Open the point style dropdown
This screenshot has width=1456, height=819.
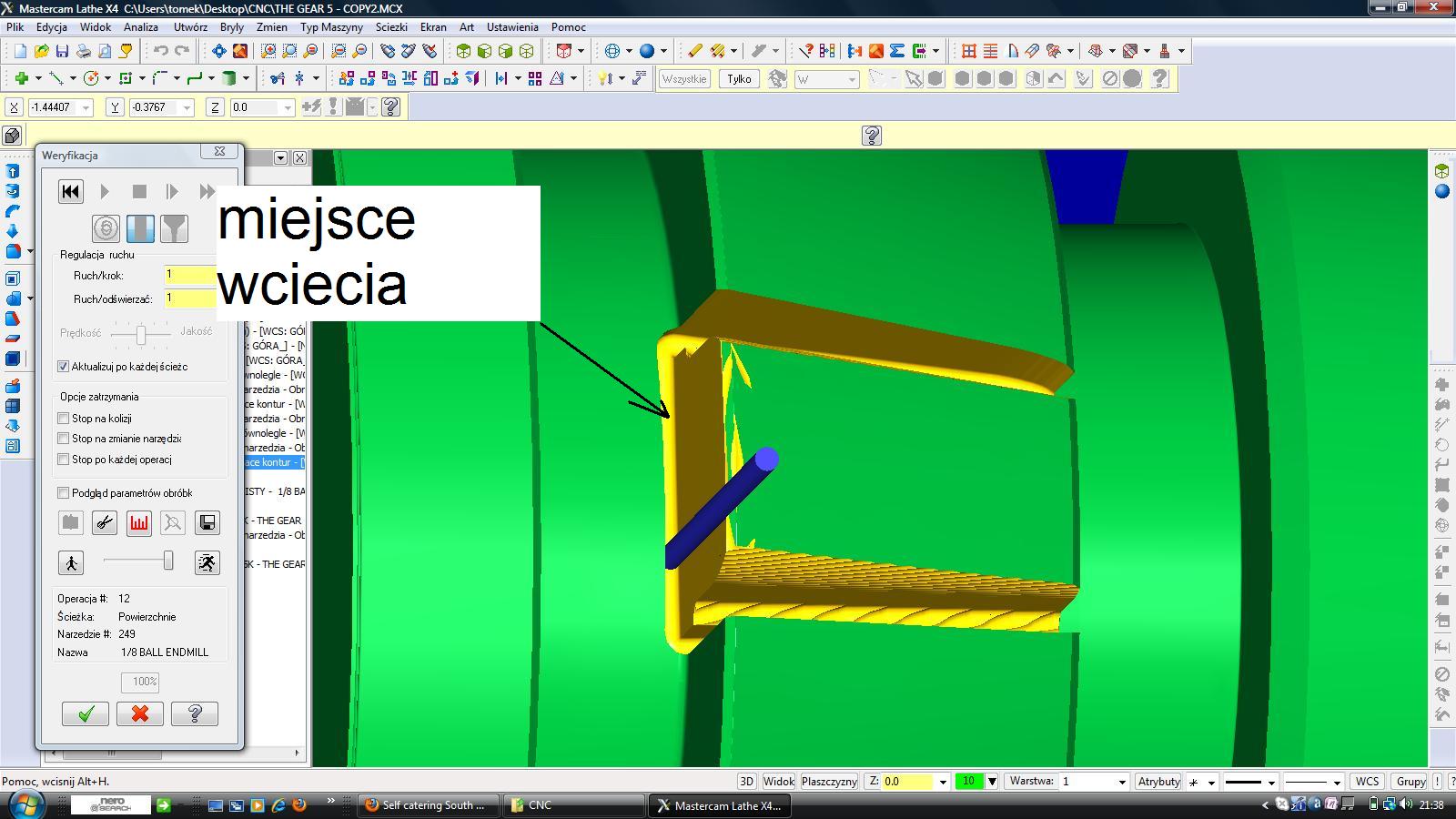pyautogui.click(x=1211, y=782)
